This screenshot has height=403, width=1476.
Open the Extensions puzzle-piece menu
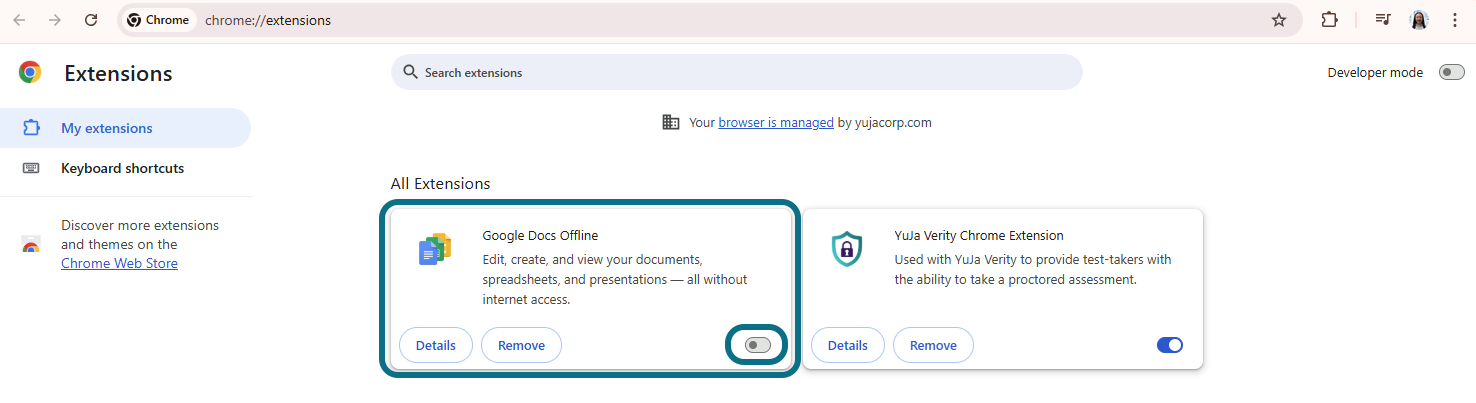(1329, 20)
